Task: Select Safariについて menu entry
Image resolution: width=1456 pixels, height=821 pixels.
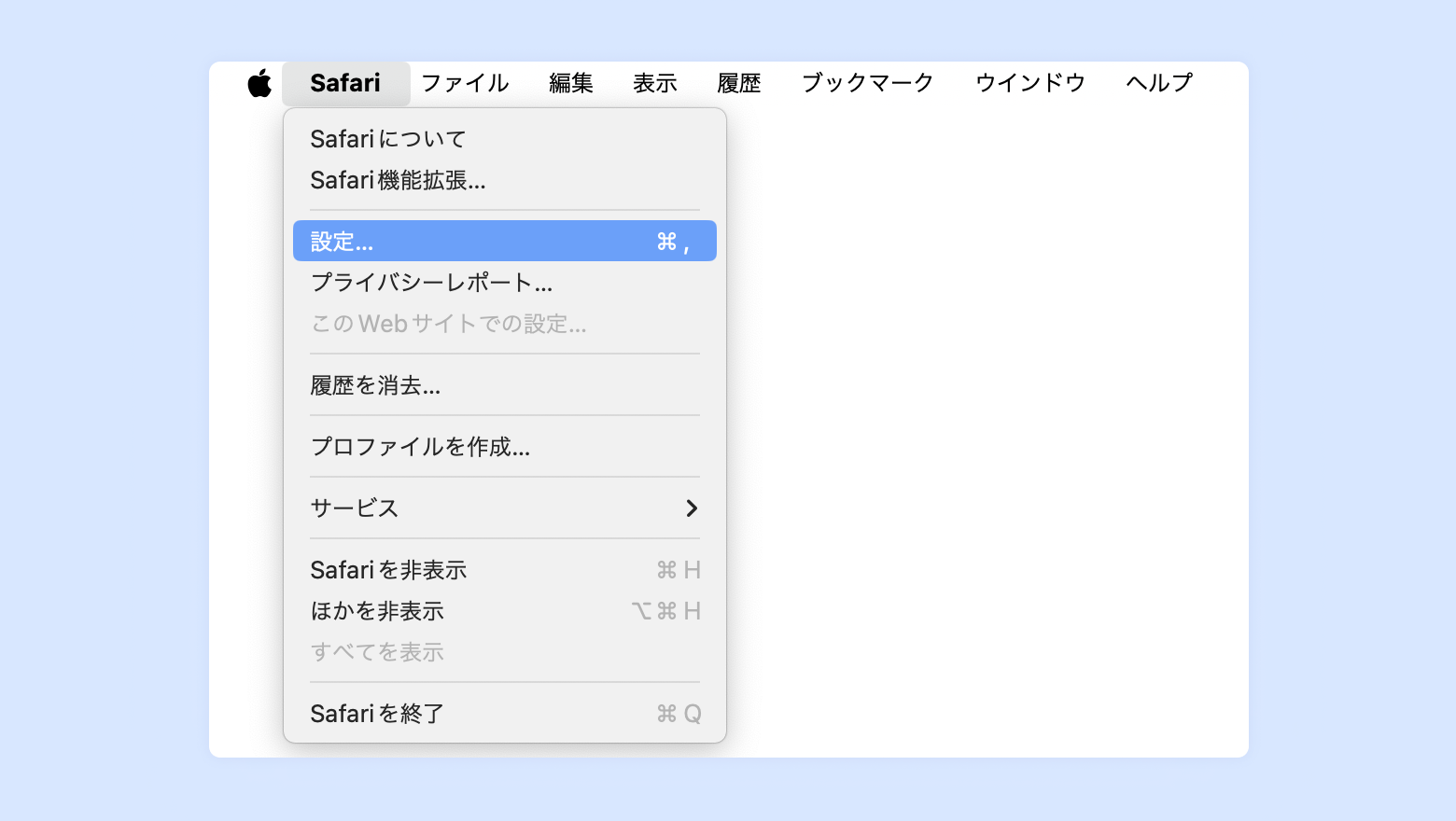Action: pyautogui.click(x=388, y=139)
